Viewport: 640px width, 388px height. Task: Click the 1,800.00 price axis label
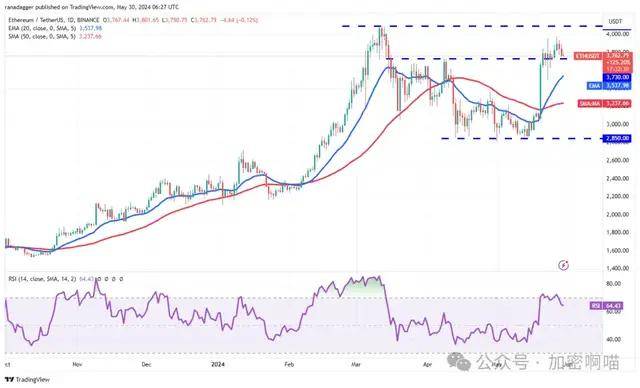coord(617,232)
